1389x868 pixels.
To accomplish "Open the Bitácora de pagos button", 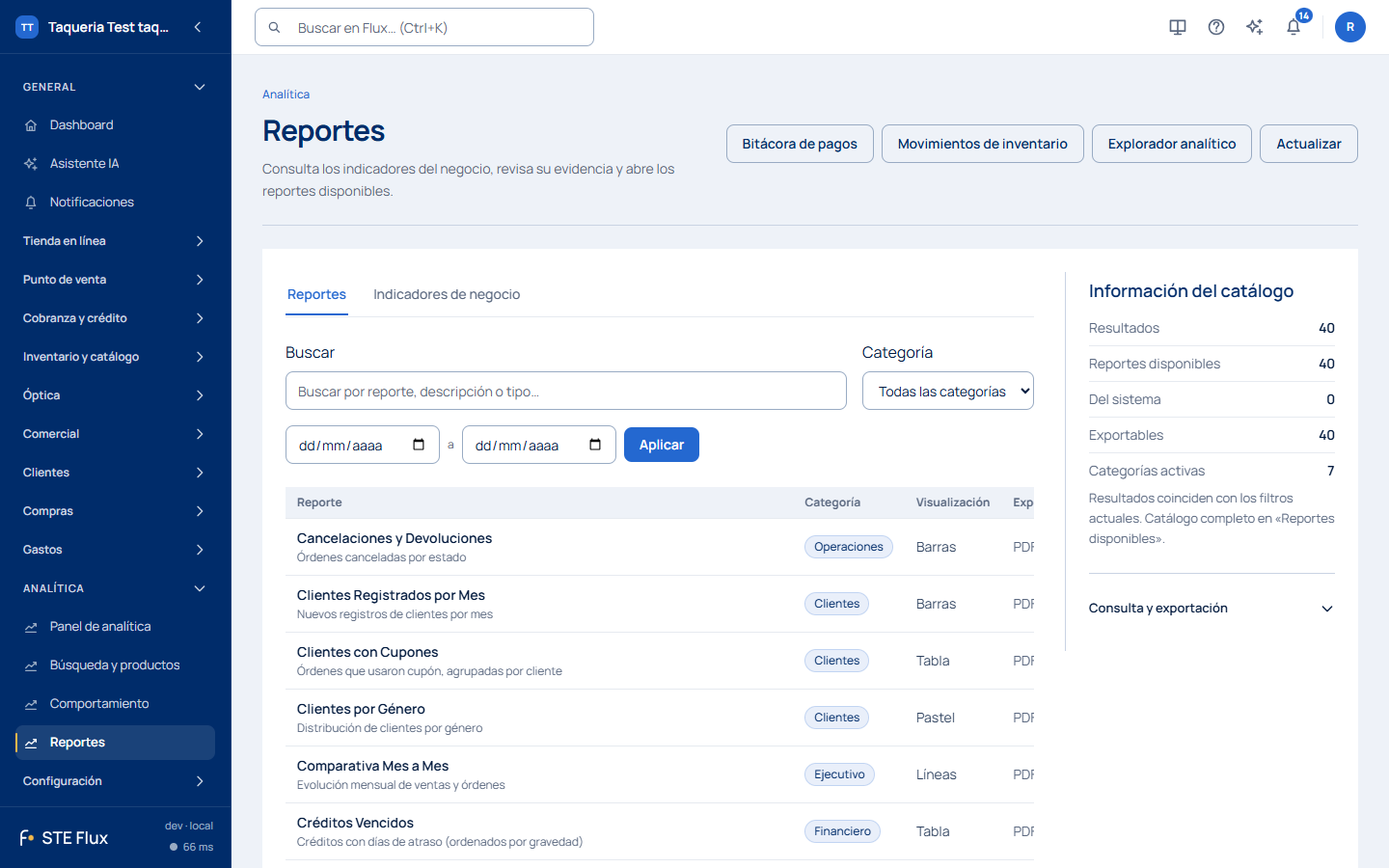I will click(x=800, y=144).
